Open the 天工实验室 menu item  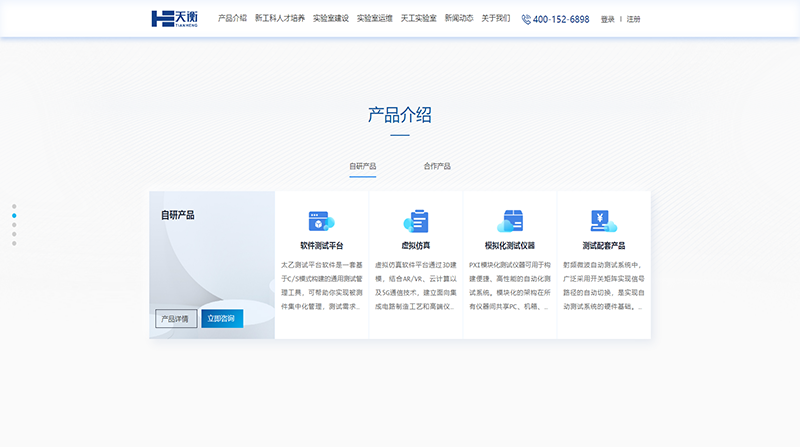pyautogui.click(x=418, y=18)
